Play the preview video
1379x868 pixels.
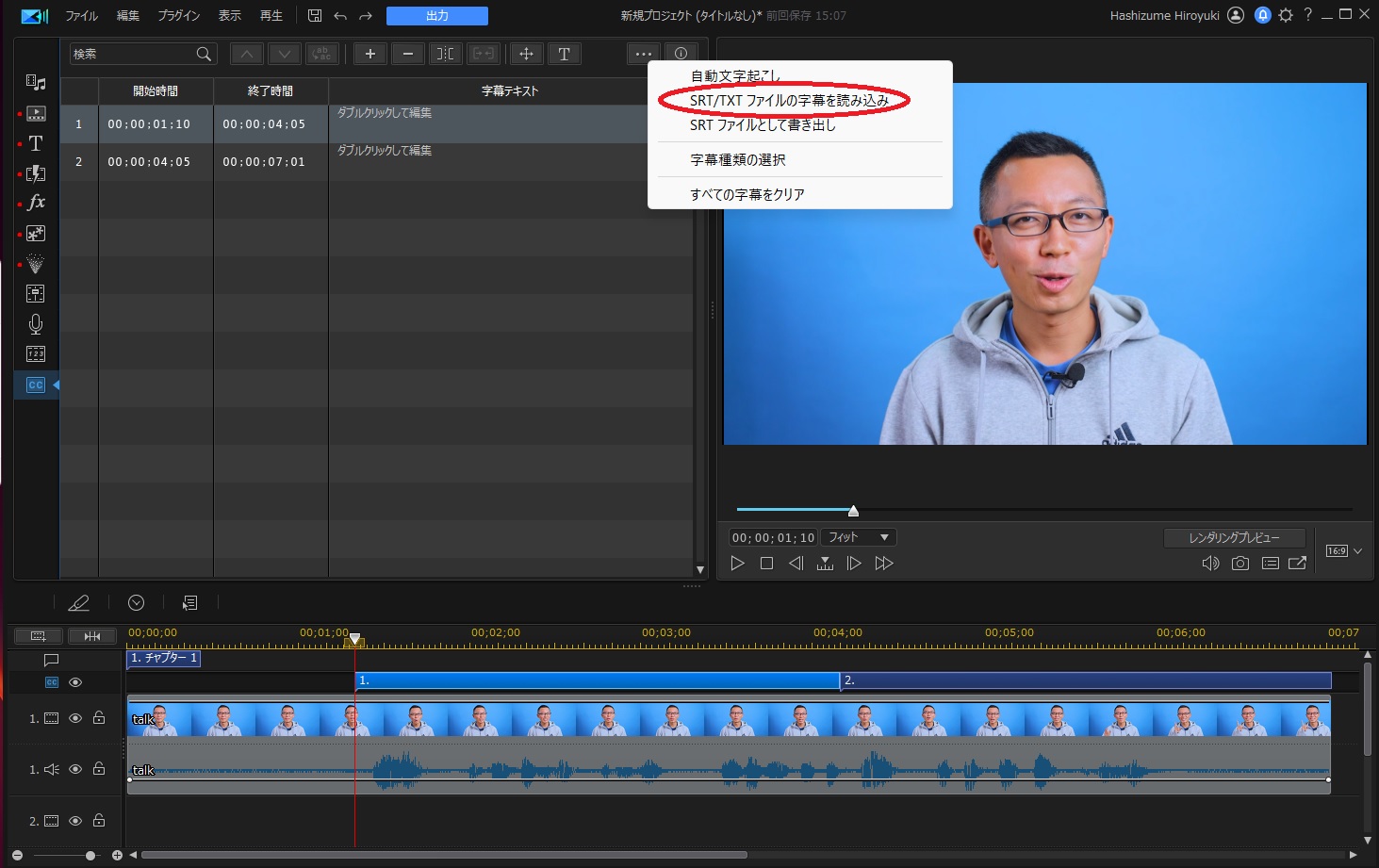coord(738,564)
